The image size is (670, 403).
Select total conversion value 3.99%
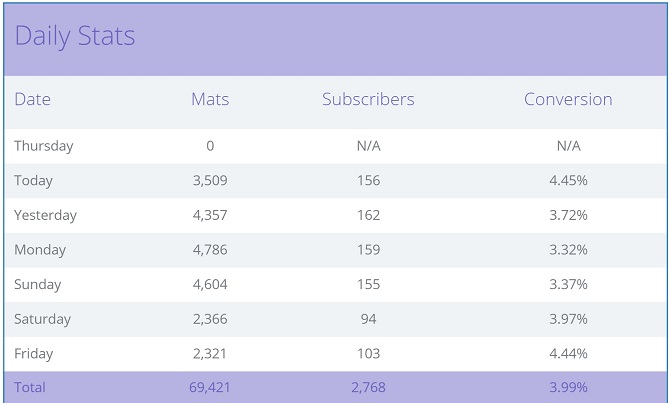click(x=568, y=387)
